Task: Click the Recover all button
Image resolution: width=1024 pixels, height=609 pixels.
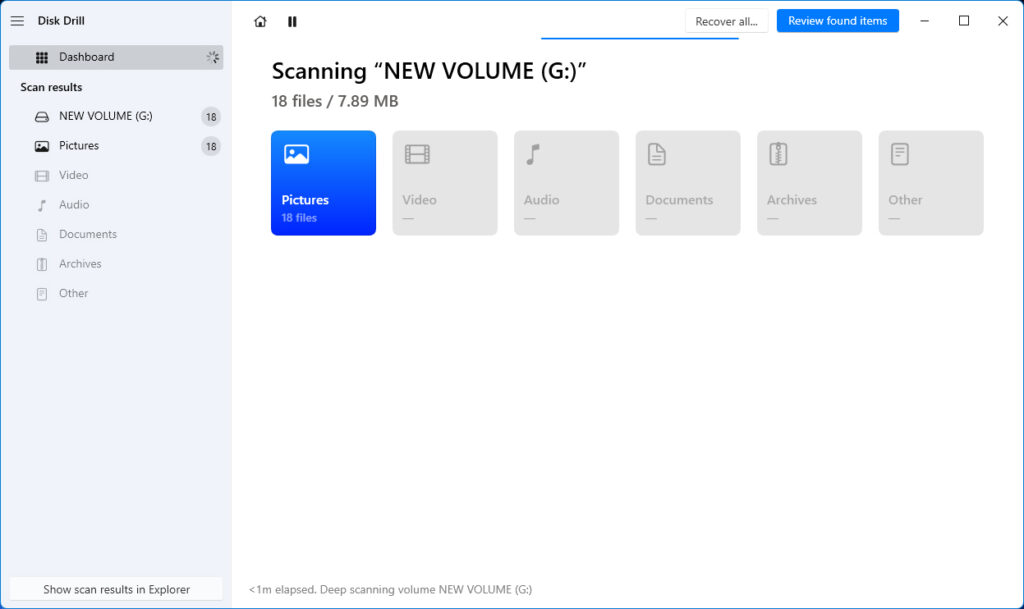Action: [726, 20]
